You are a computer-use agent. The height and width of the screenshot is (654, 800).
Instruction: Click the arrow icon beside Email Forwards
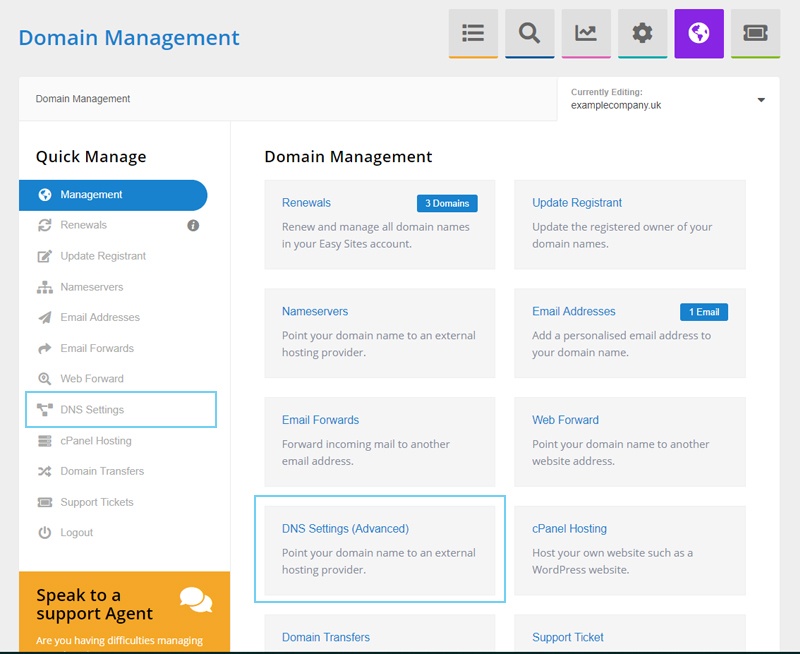(45, 348)
